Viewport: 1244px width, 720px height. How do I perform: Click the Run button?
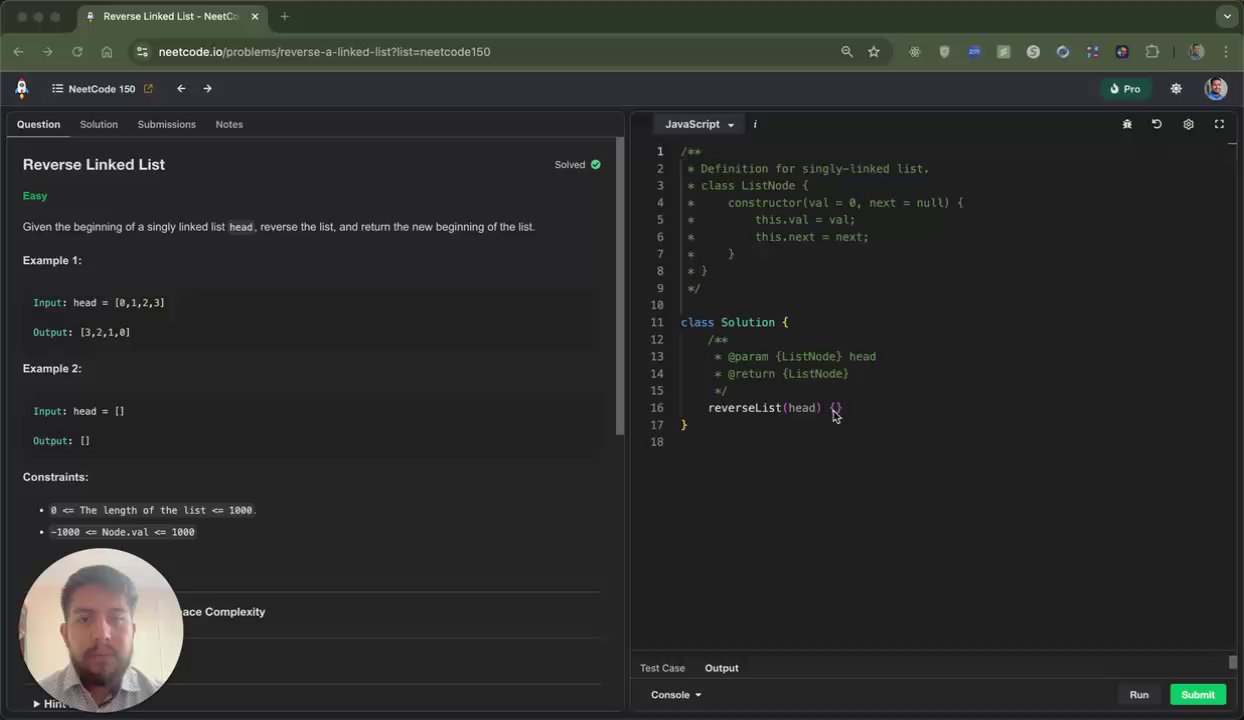(x=1139, y=695)
